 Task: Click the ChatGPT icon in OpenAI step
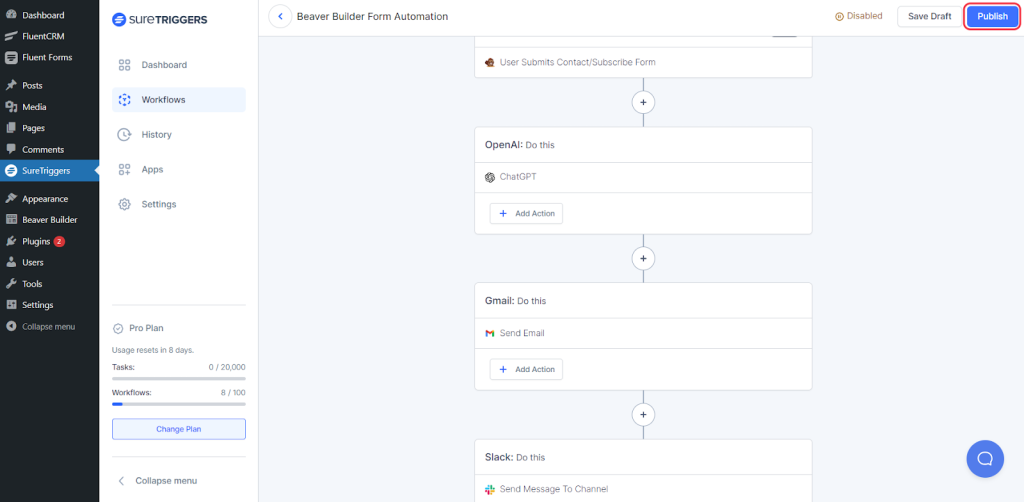pyautogui.click(x=490, y=177)
